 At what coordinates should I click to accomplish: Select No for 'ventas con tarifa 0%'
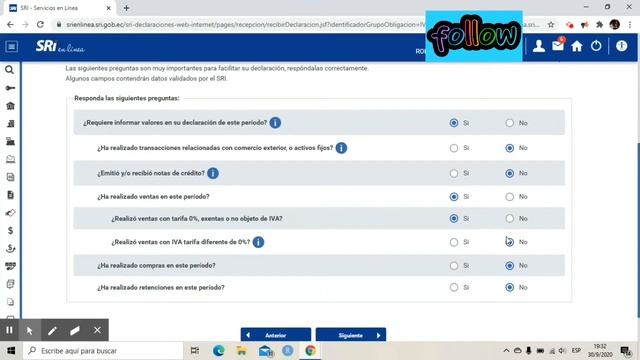(509, 219)
